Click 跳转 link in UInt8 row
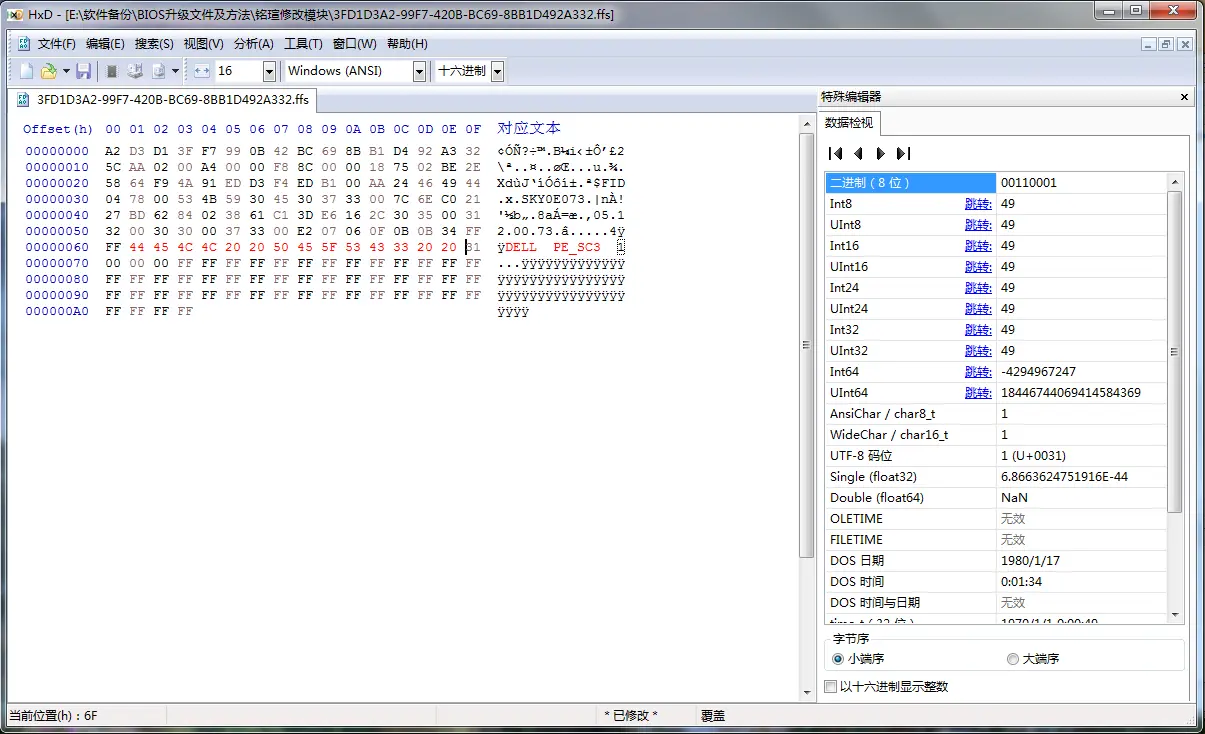This screenshot has width=1205, height=734. coord(978,225)
